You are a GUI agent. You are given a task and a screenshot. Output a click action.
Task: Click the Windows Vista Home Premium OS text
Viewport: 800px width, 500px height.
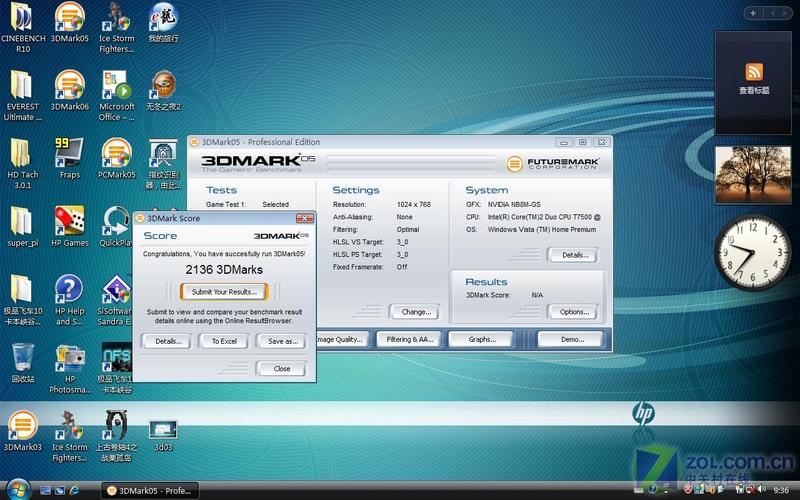click(542, 230)
